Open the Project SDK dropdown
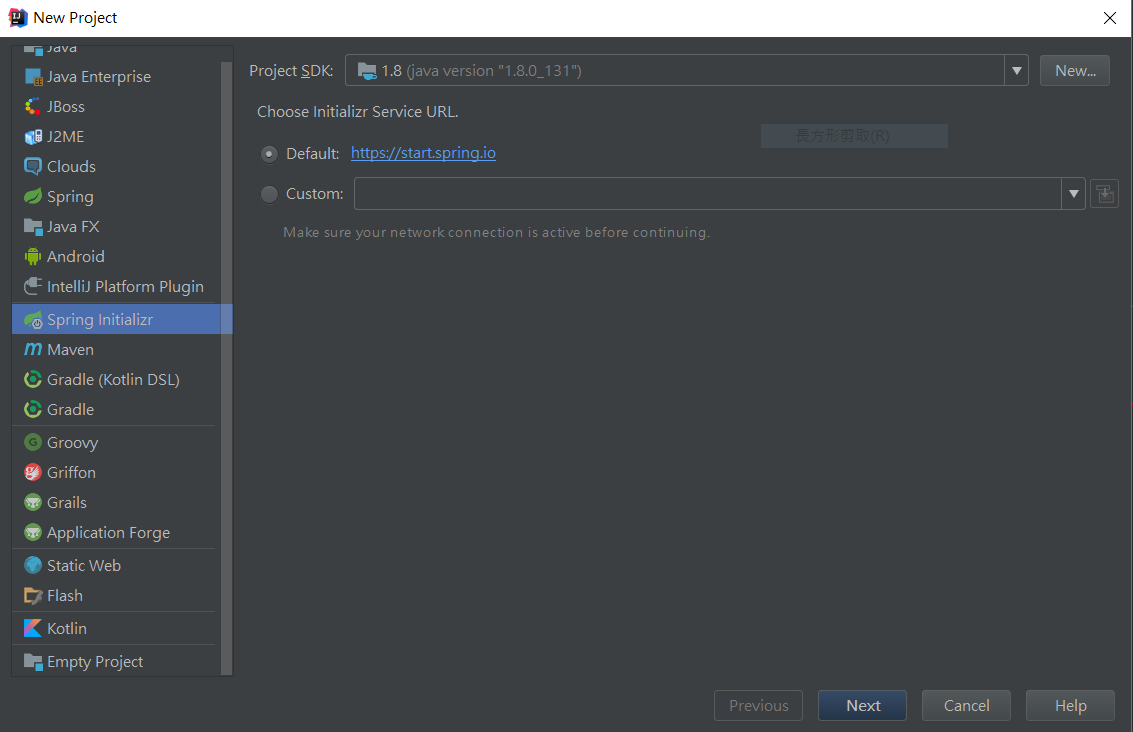This screenshot has width=1133, height=732. point(1017,71)
